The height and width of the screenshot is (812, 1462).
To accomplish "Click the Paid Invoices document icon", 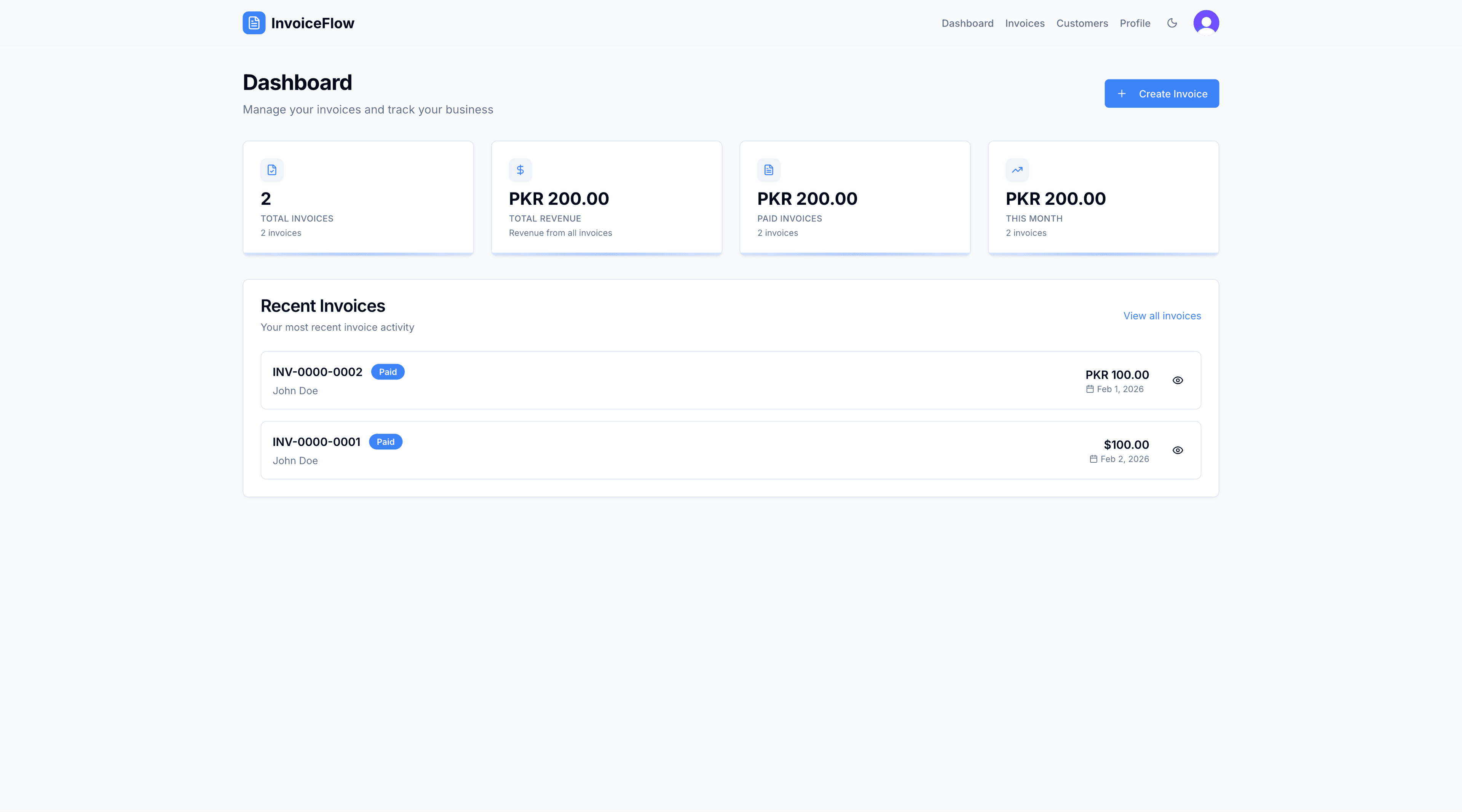I will (x=768, y=170).
